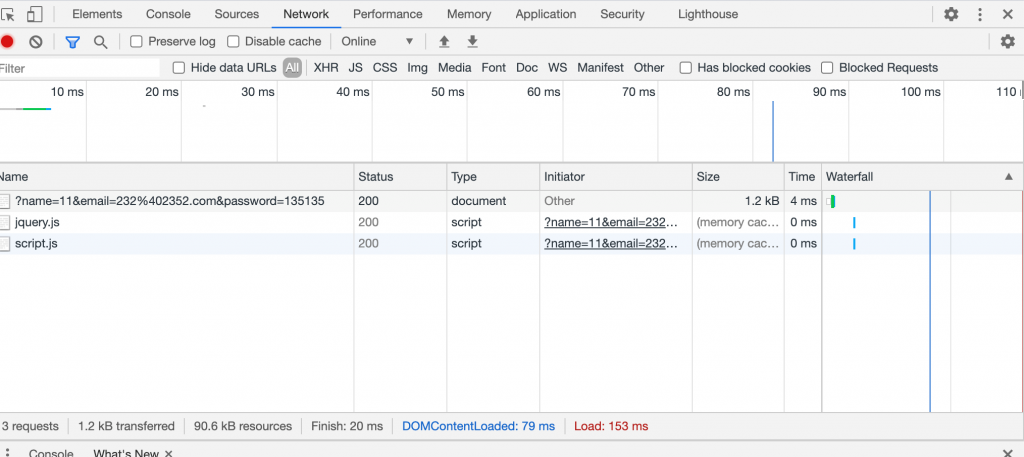The height and width of the screenshot is (457, 1024).
Task: Toggle the filter funnel icon
Action: [72, 42]
